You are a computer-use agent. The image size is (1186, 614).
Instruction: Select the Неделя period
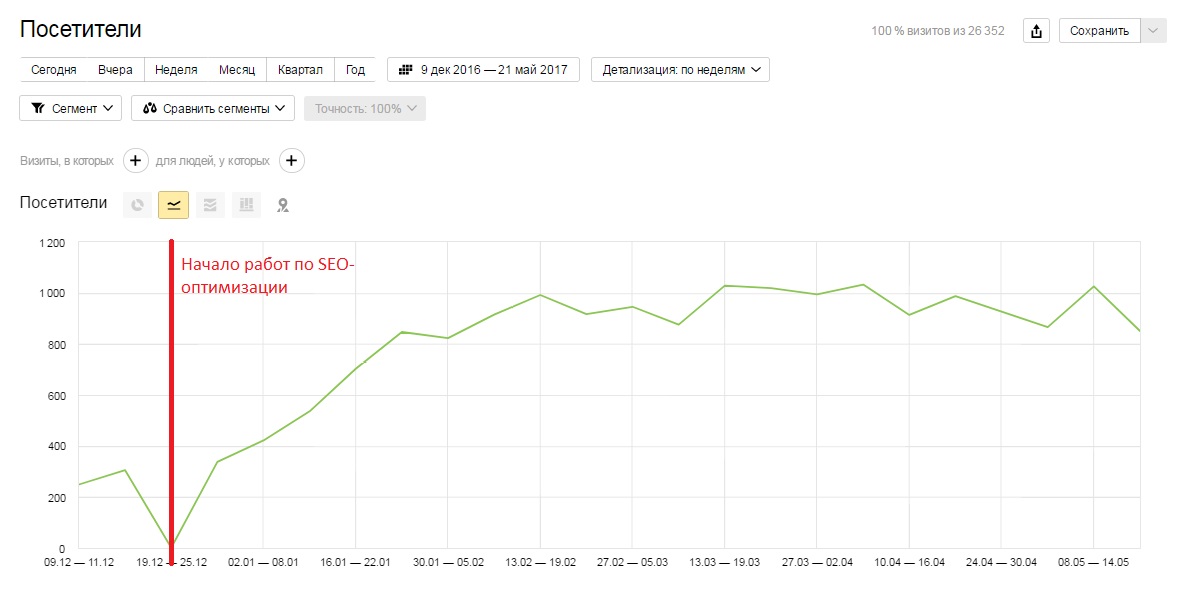coord(176,70)
